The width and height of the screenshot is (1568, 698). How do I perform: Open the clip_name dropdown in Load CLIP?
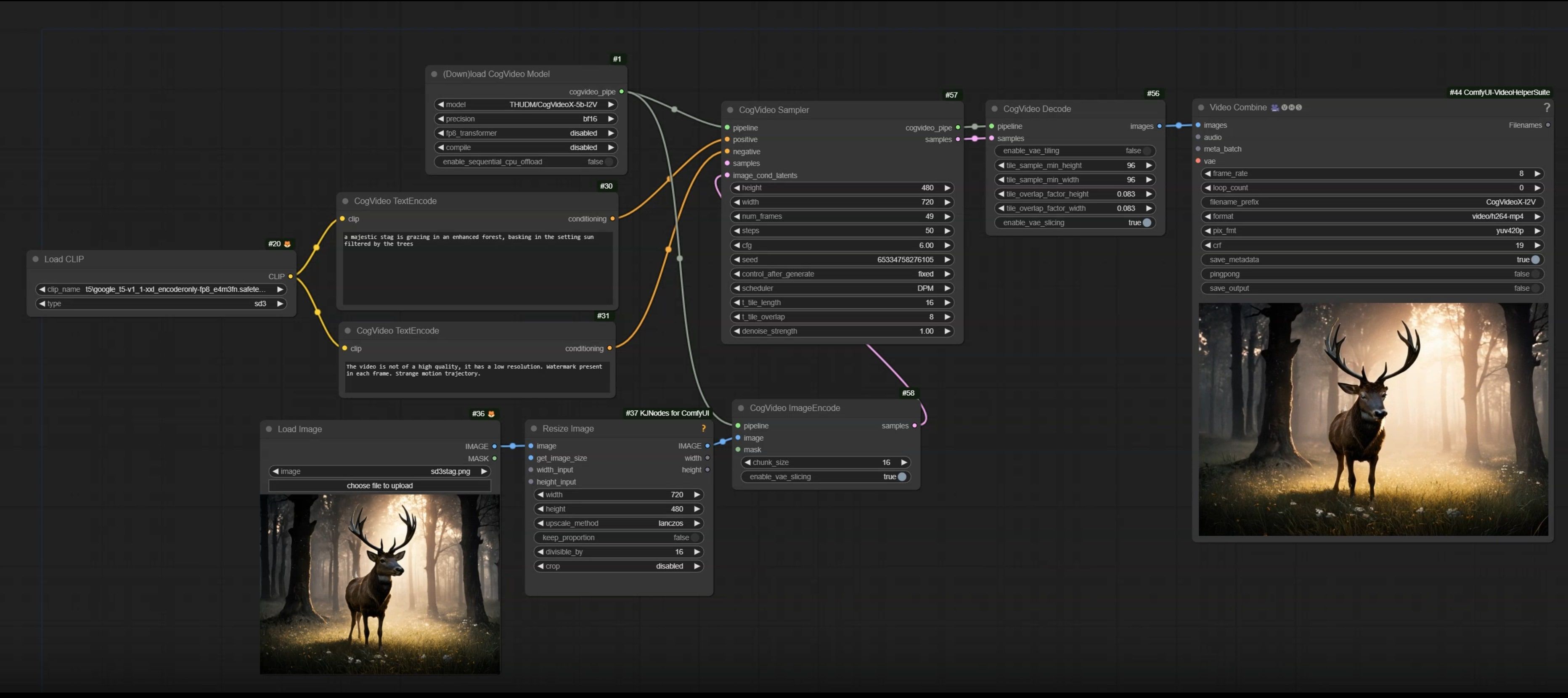pos(161,290)
